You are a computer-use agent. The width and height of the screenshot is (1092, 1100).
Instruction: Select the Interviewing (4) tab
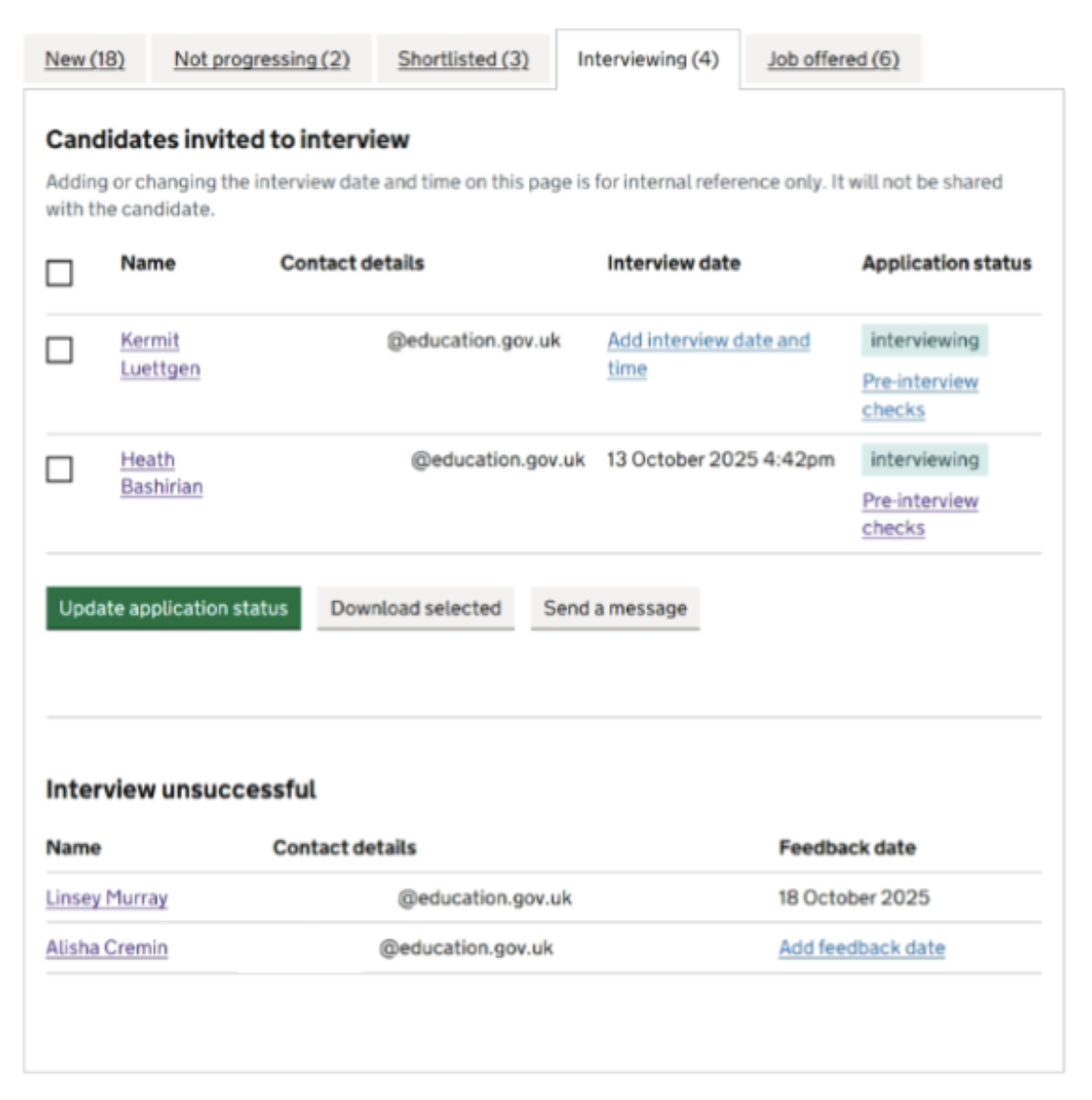click(648, 59)
